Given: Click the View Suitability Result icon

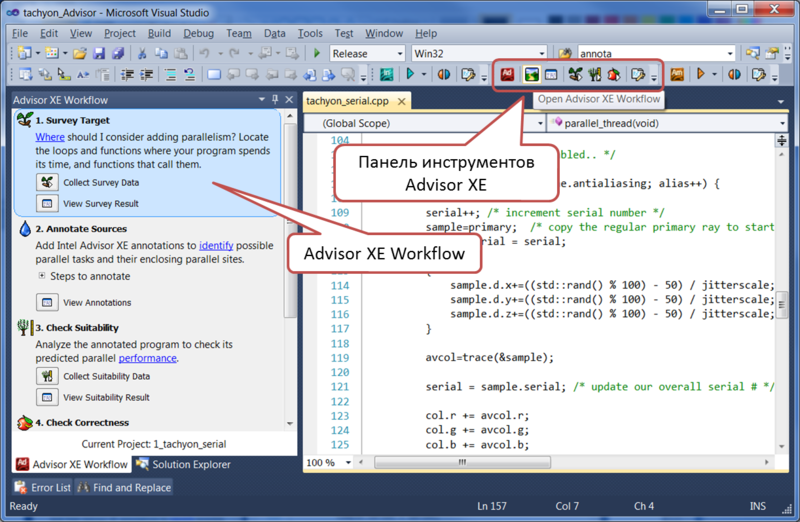Looking at the screenshot, I should coord(47,397).
